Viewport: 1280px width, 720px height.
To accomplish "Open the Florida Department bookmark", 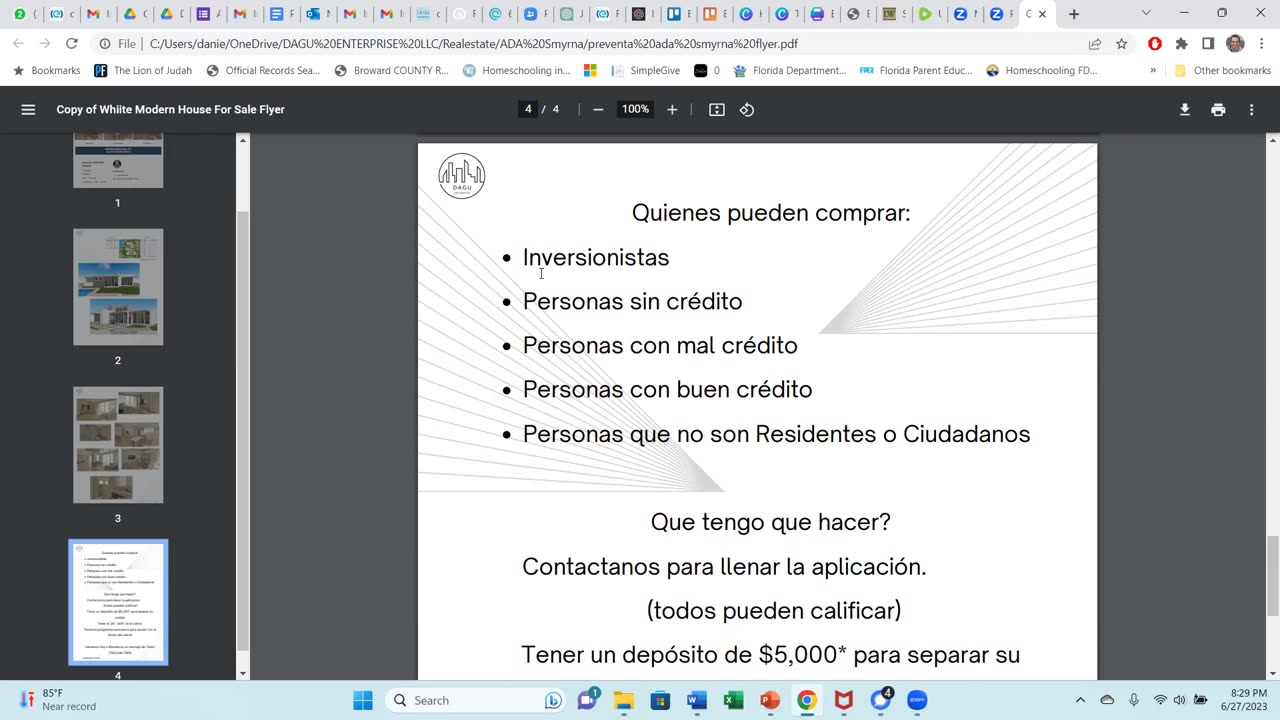I will tap(790, 71).
